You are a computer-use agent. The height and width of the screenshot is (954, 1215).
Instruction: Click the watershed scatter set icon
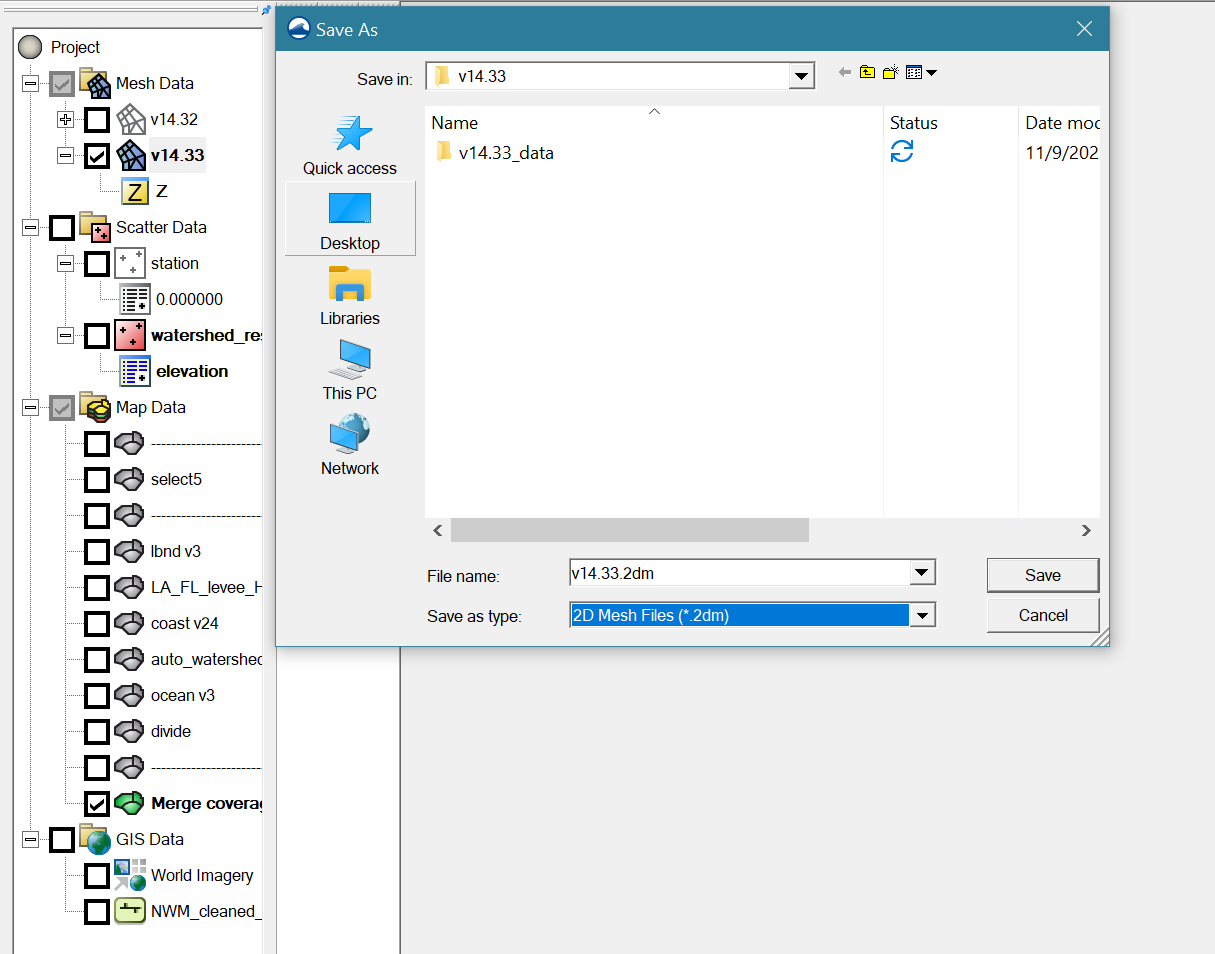(x=130, y=336)
